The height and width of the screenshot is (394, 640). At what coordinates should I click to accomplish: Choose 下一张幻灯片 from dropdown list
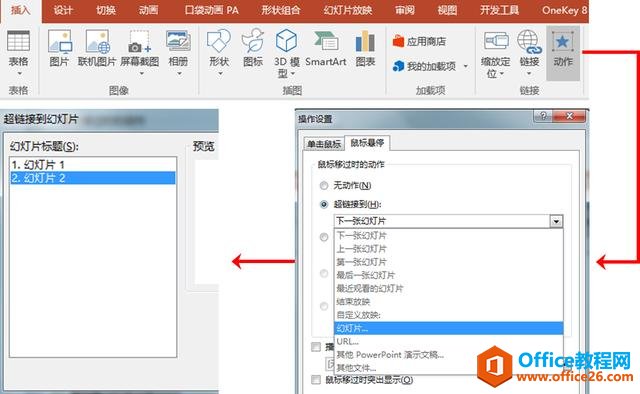point(449,236)
